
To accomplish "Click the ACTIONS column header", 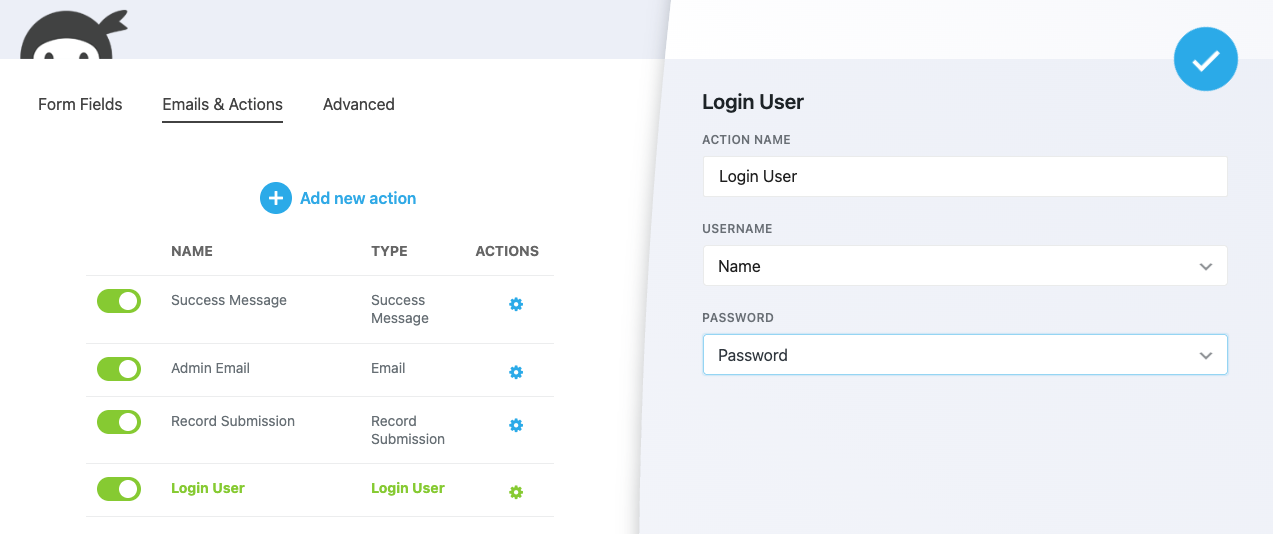I will [507, 251].
